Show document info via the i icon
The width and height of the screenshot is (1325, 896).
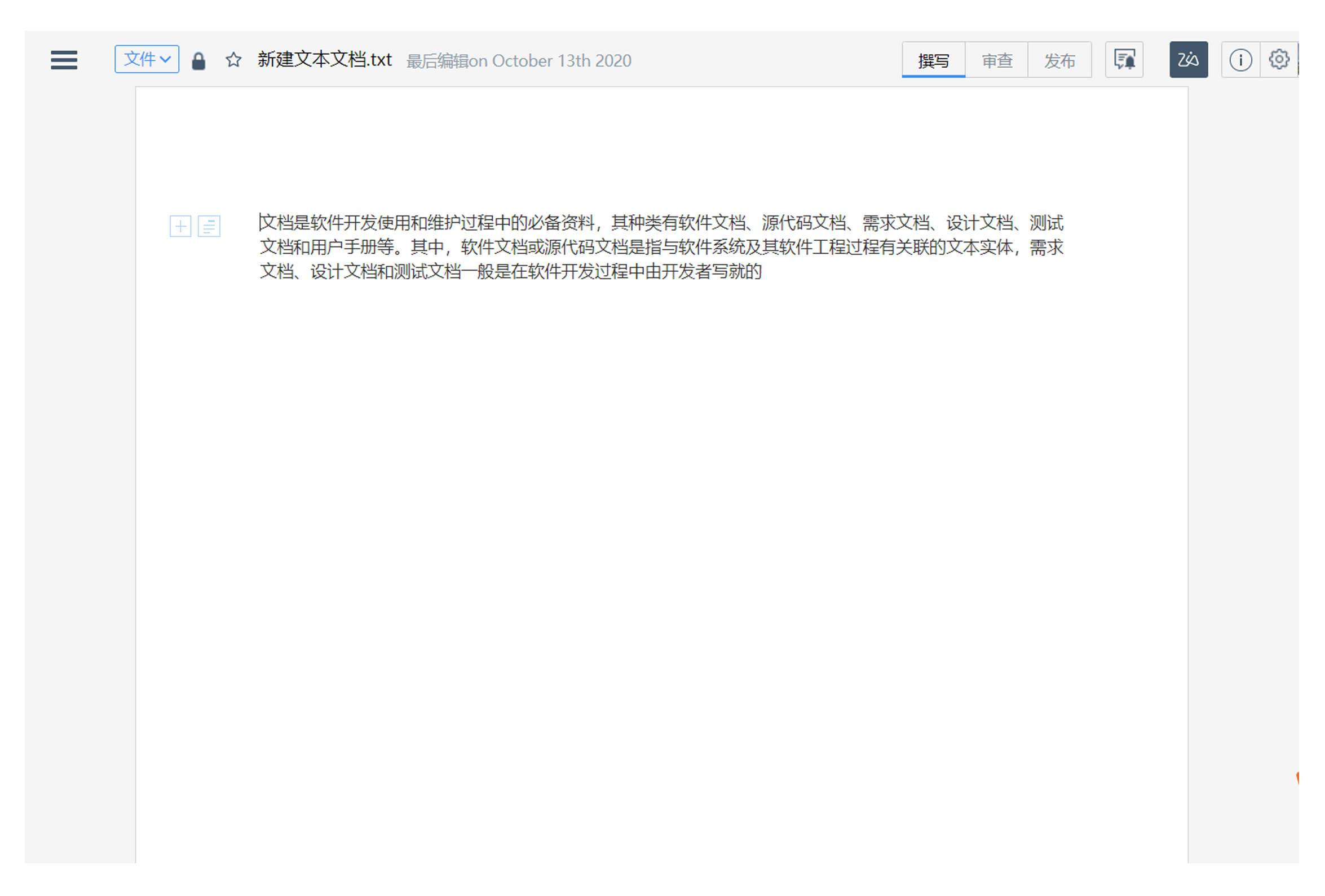point(1240,60)
